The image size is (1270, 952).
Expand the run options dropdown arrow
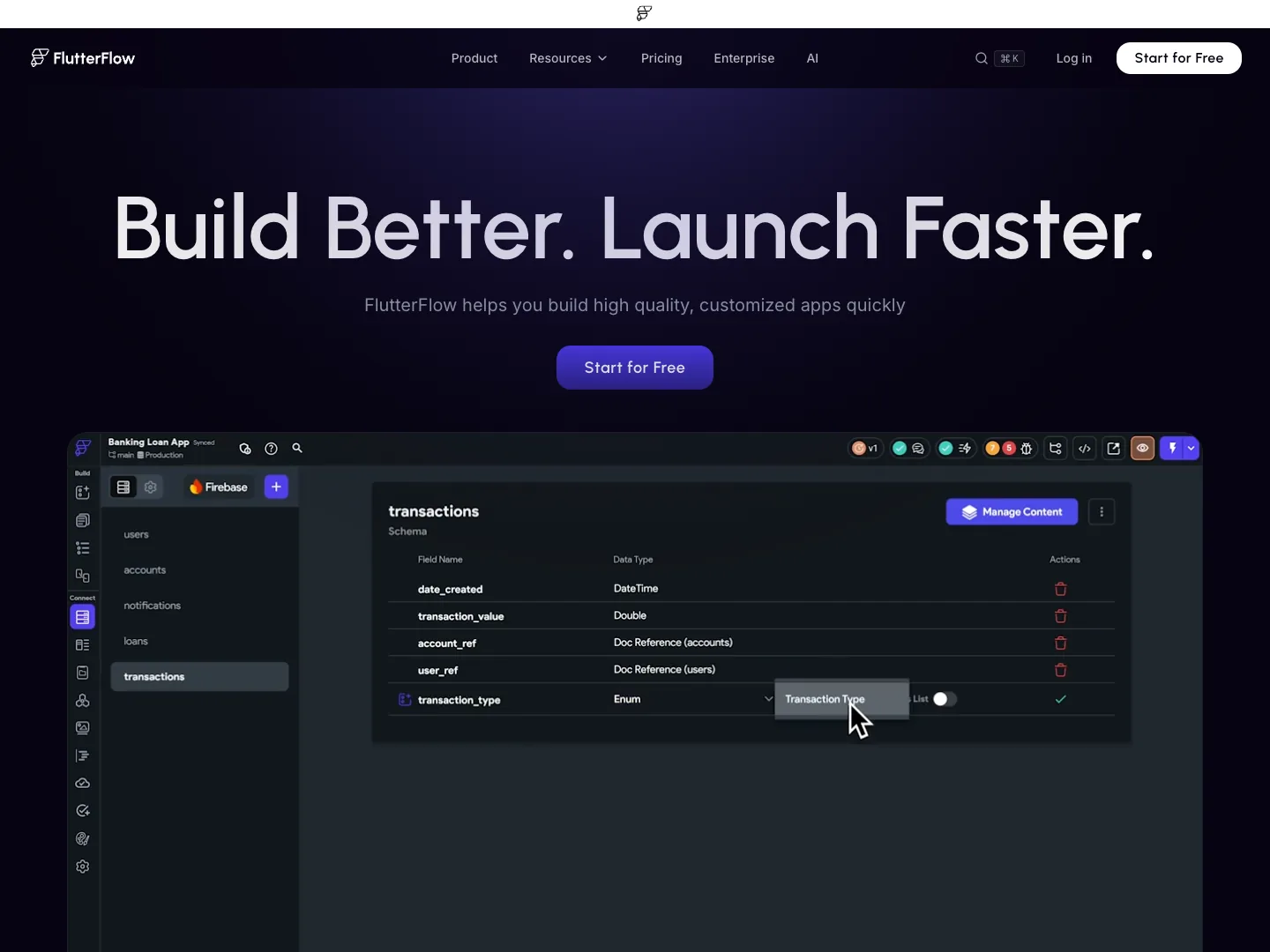[x=1192, y=449]
